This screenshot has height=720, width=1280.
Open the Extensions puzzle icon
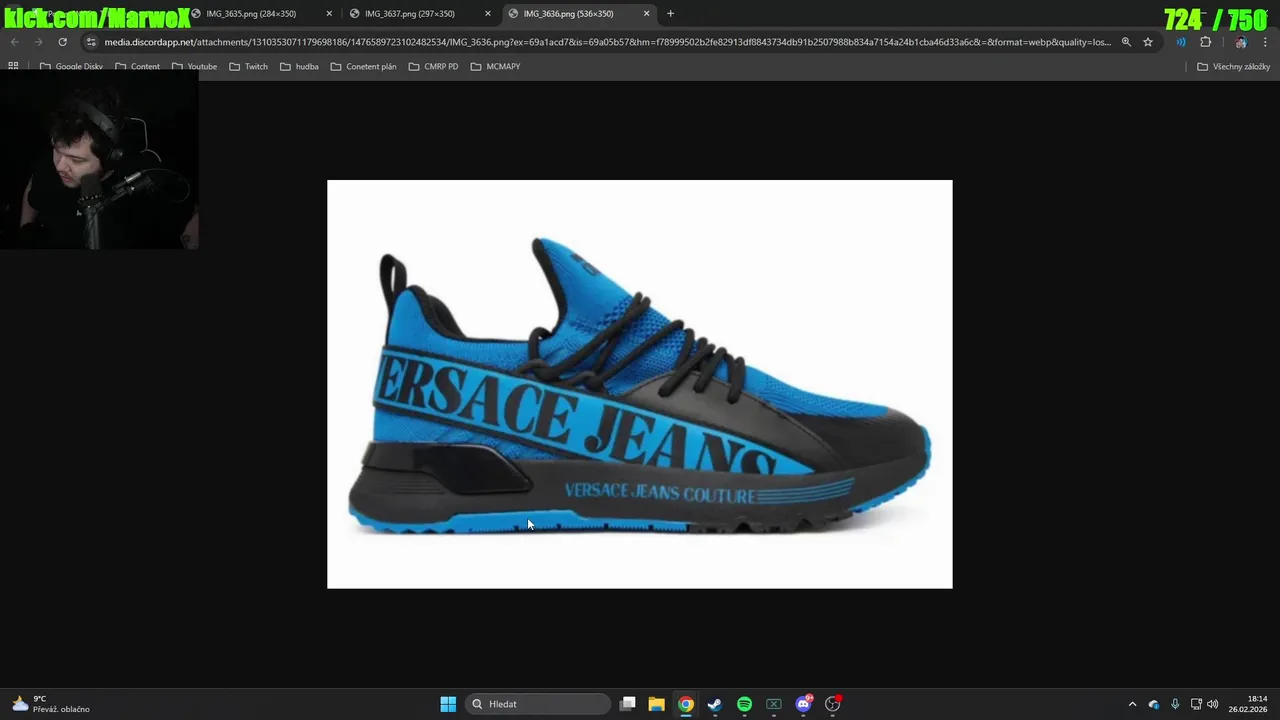[1205, 42]
